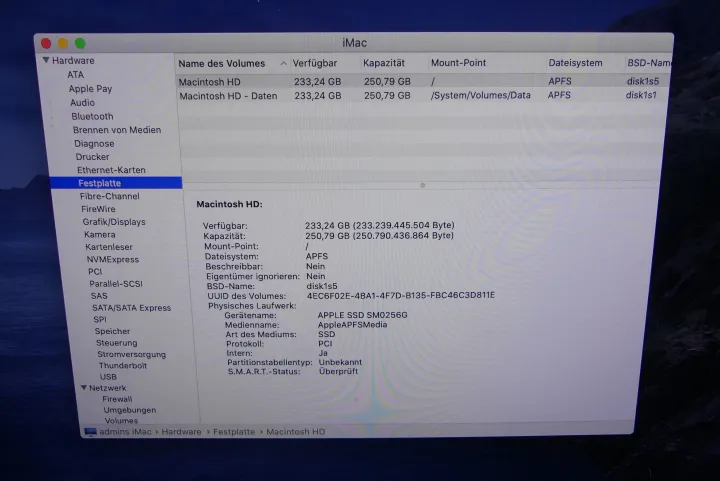Open NVMExpress entry
The width and height of the screenshot is (720, 481).
112,259
